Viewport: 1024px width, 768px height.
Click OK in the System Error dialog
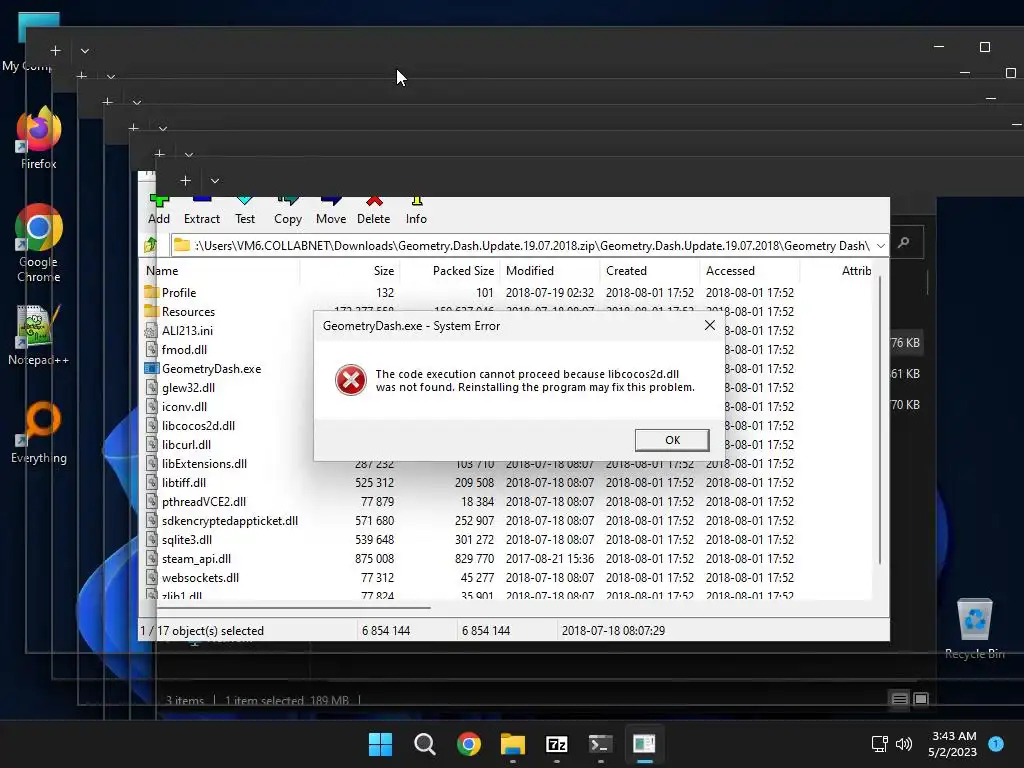point(672,440)
